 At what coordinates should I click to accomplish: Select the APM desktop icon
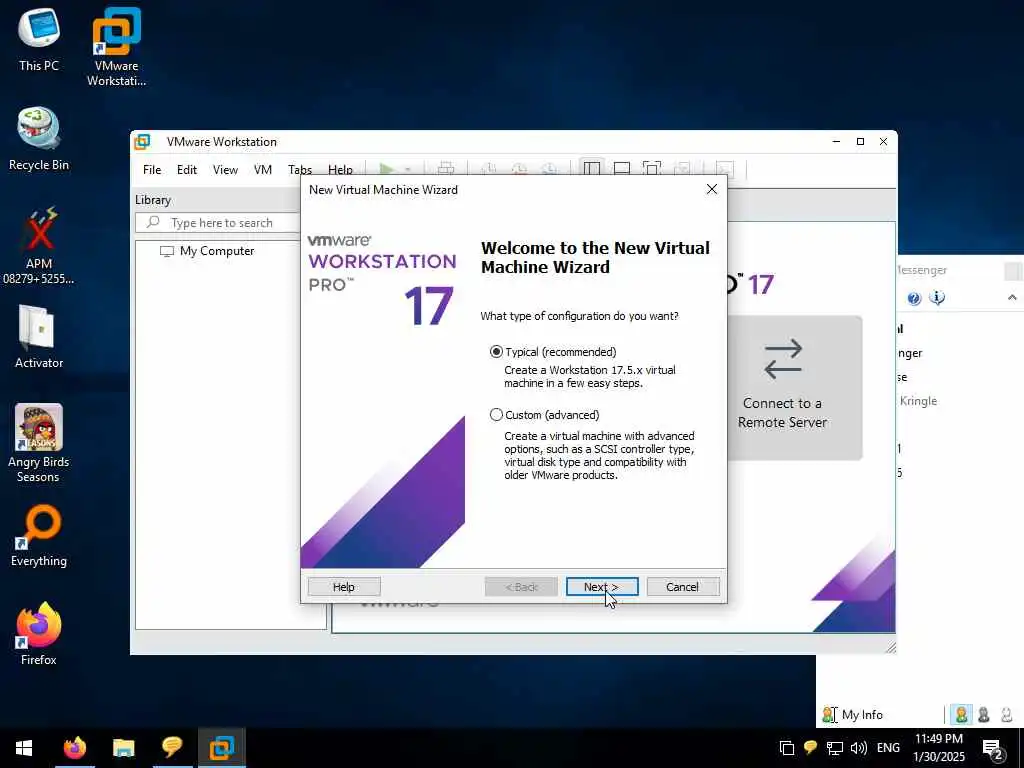click(39, 246)
